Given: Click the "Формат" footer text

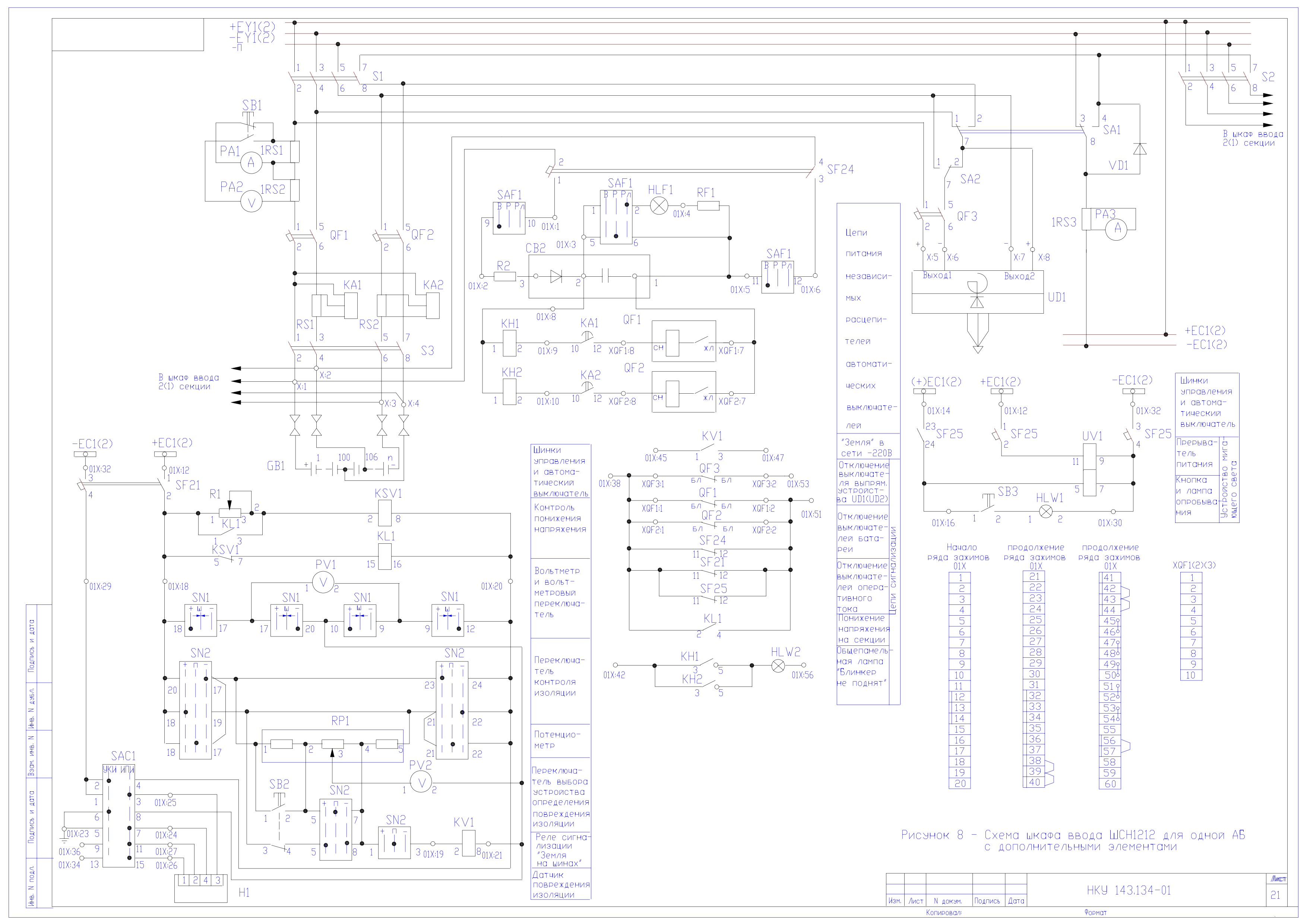Looking at the screenshot, I should coord(1095,912).
